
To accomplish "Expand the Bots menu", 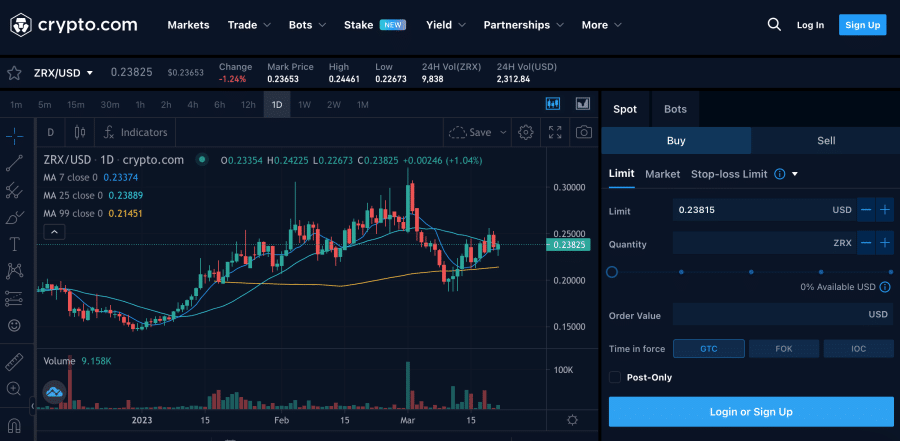I will point(307,25).
